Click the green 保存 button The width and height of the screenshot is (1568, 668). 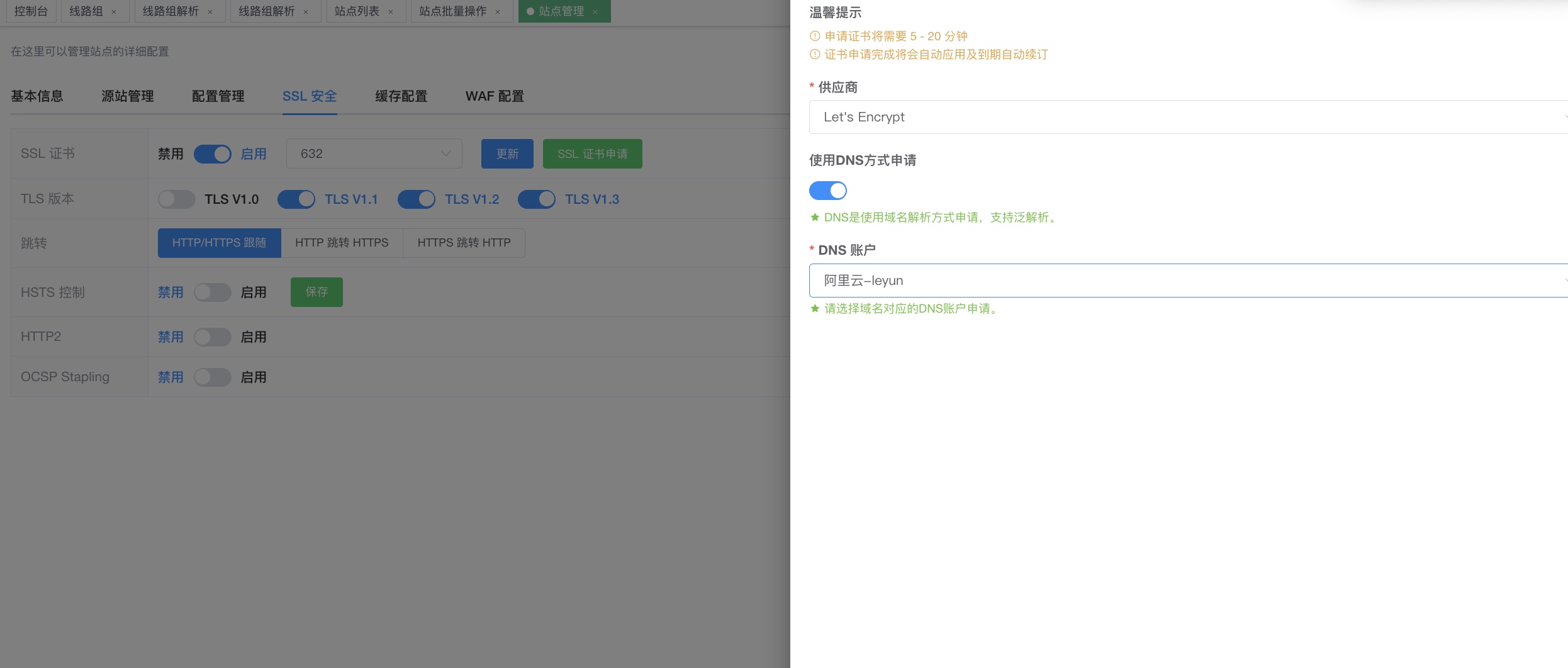coord(316,292)
